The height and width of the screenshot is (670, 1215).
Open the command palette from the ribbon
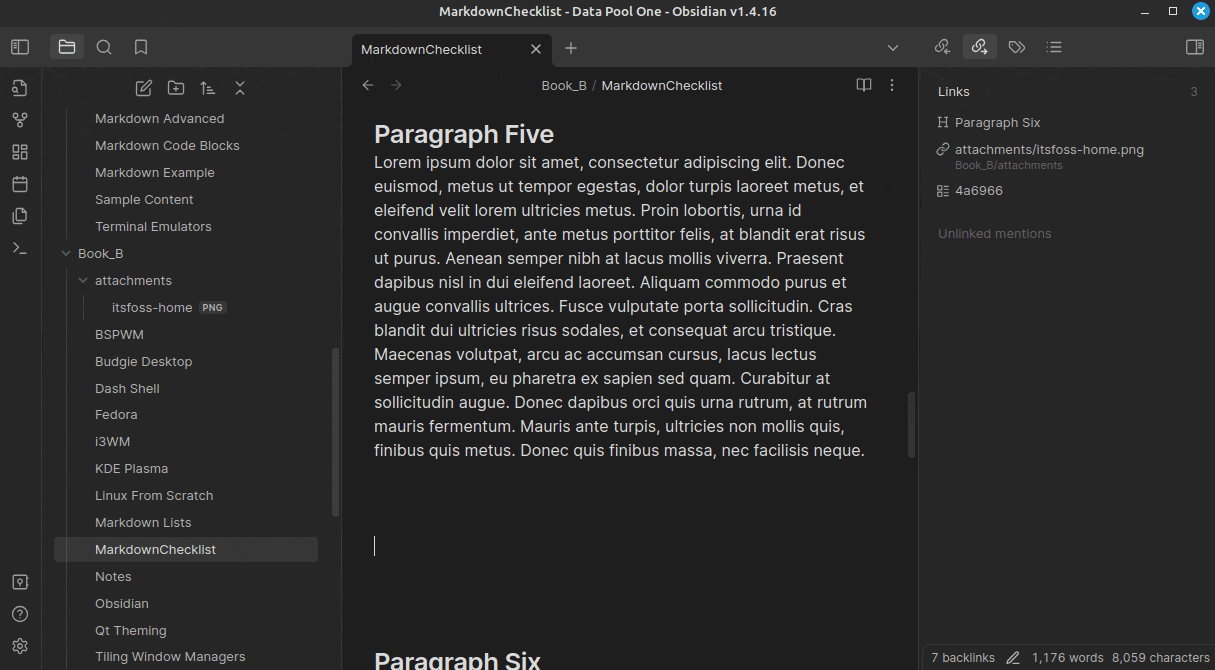(x=20, y=248)
